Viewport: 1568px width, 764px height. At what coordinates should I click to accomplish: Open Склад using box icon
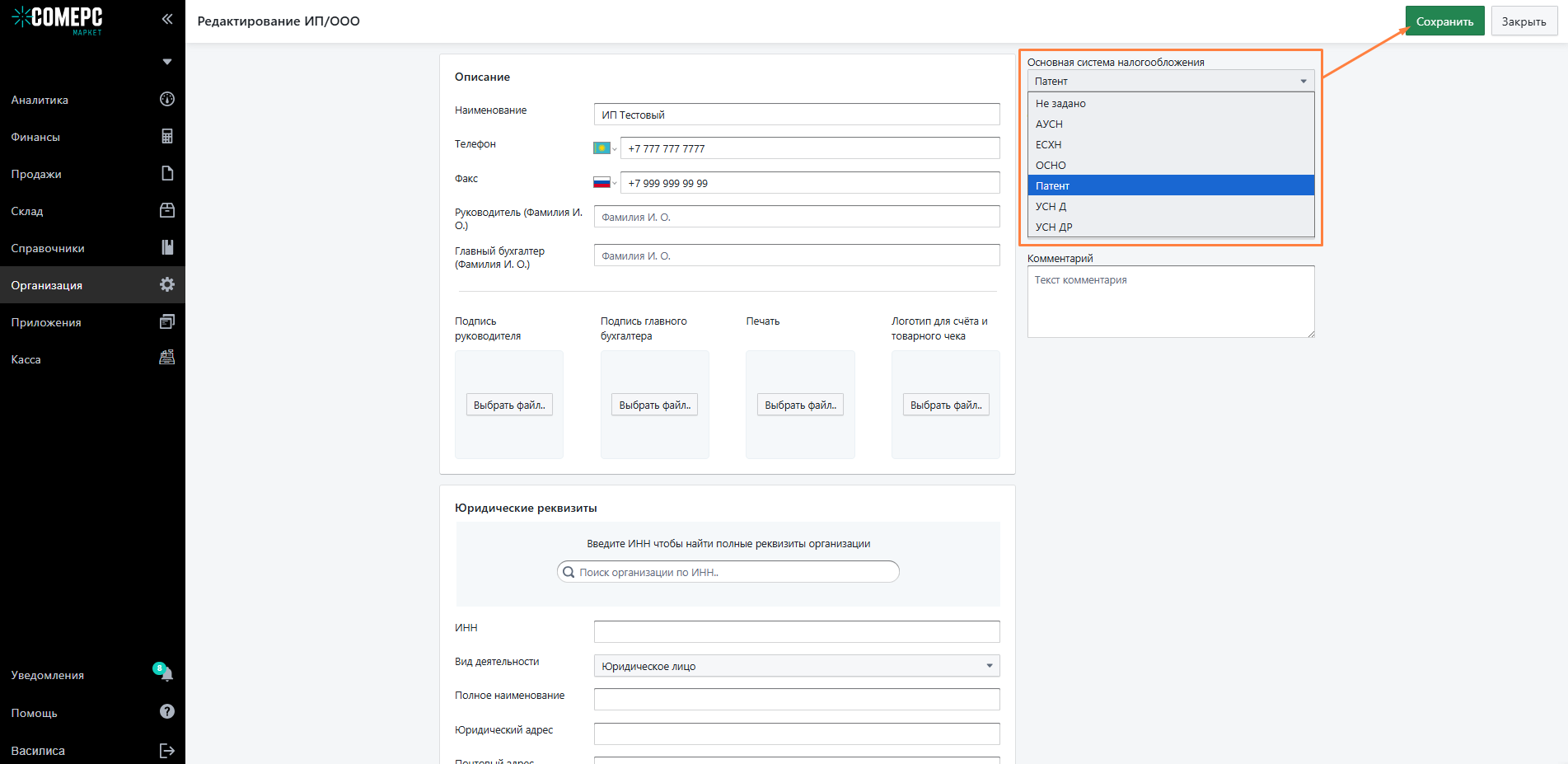pos(167,211)
